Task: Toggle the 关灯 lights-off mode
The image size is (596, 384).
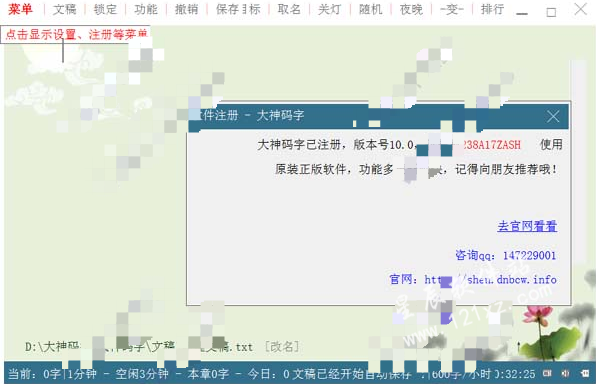Action: point(330,9)
